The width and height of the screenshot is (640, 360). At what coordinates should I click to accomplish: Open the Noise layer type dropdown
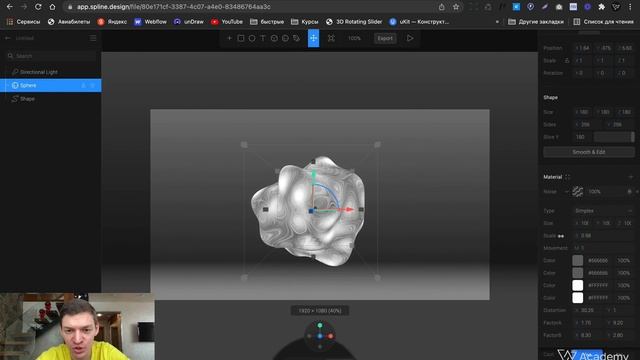pos(567,191)
